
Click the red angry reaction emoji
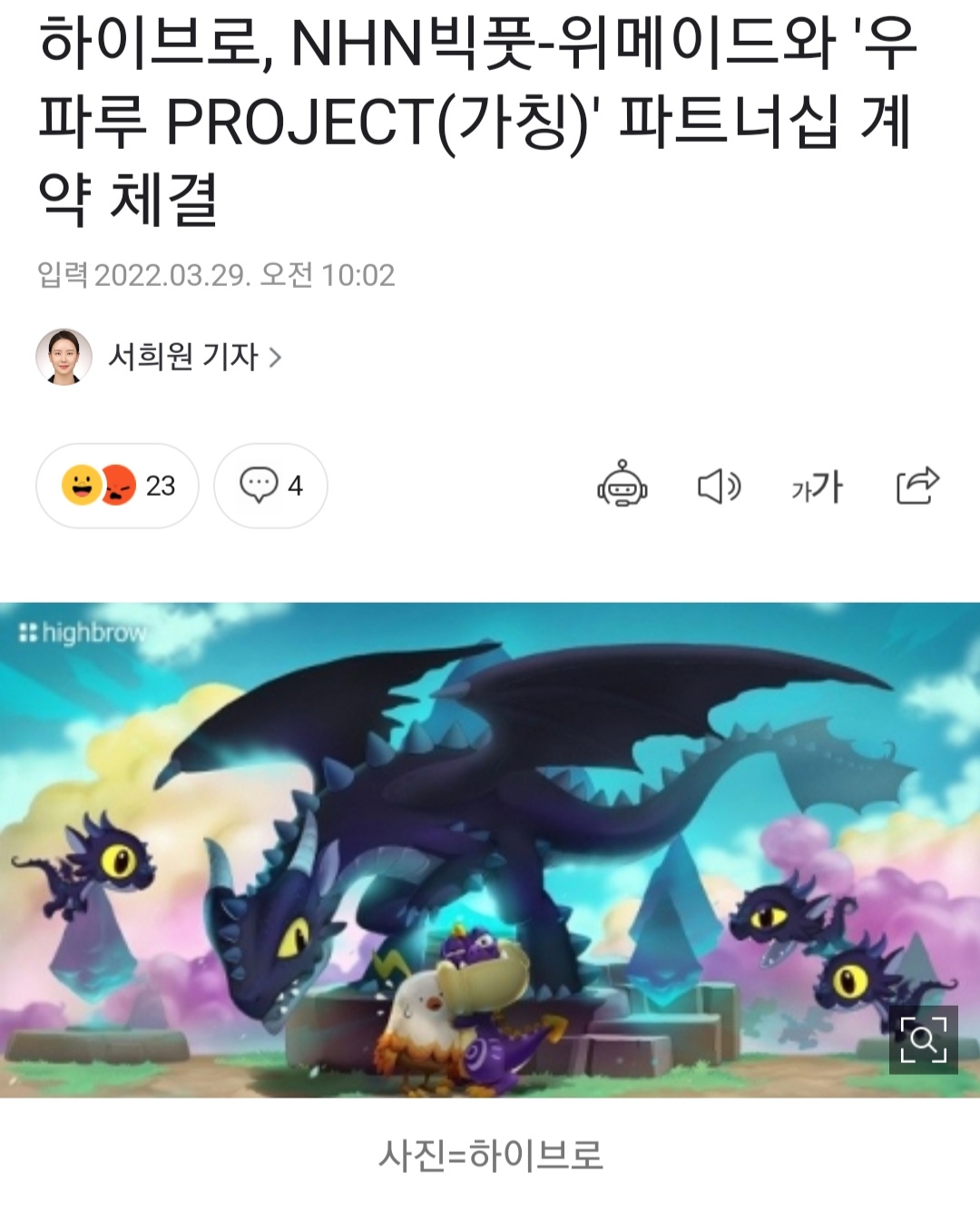tap(118, 486)
